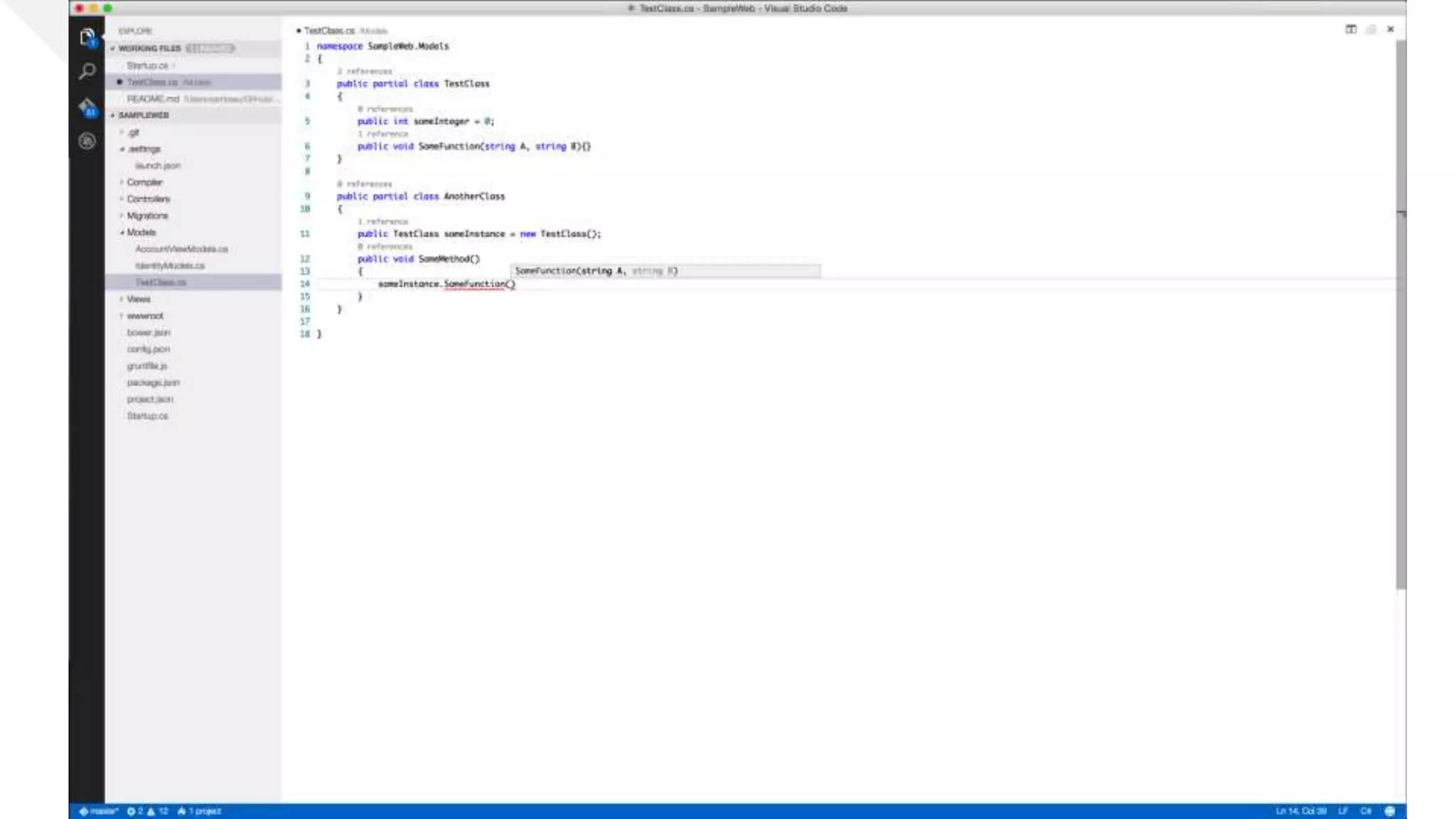1456x819 pixels.
Task: Open the Search view in sidebar
Action: 87,71
